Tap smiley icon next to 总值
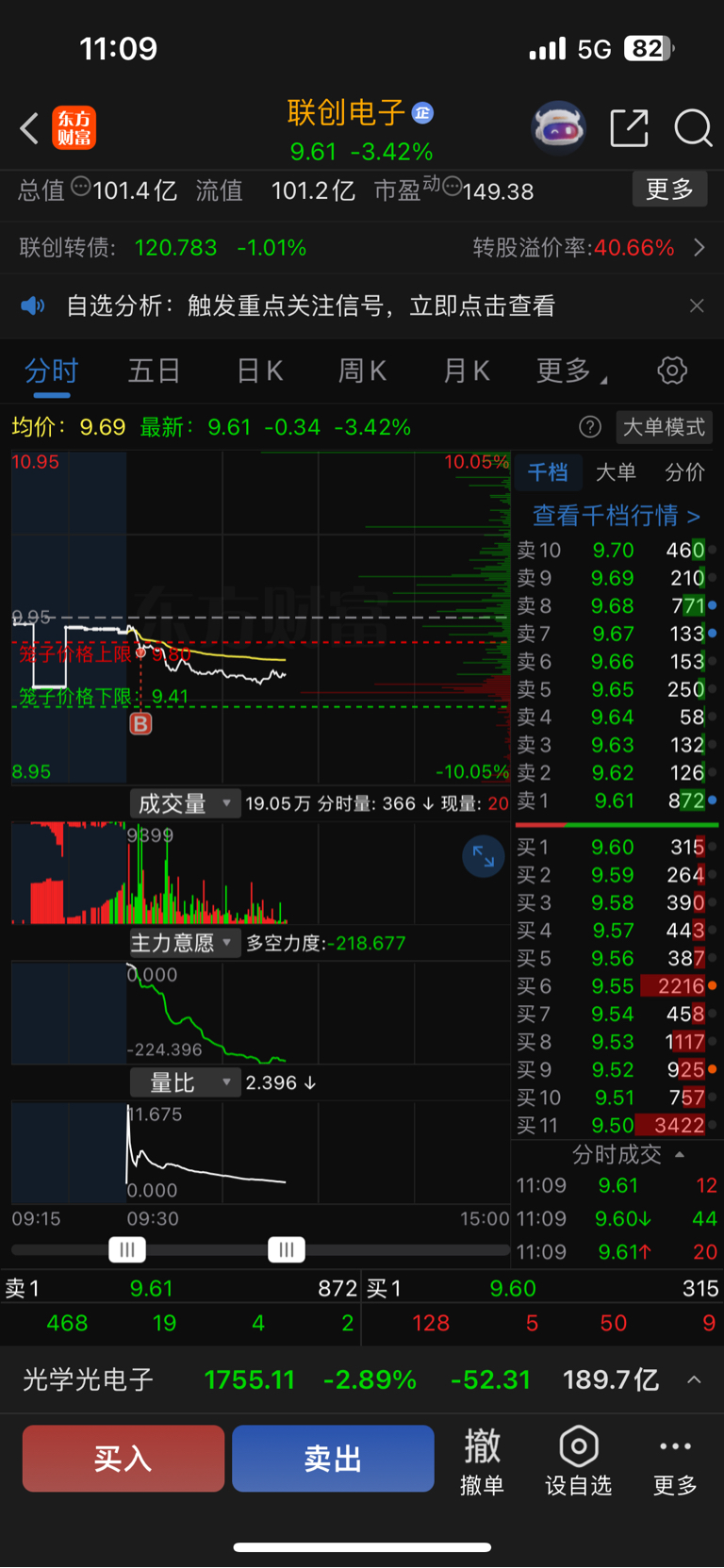 coord(81,186)
